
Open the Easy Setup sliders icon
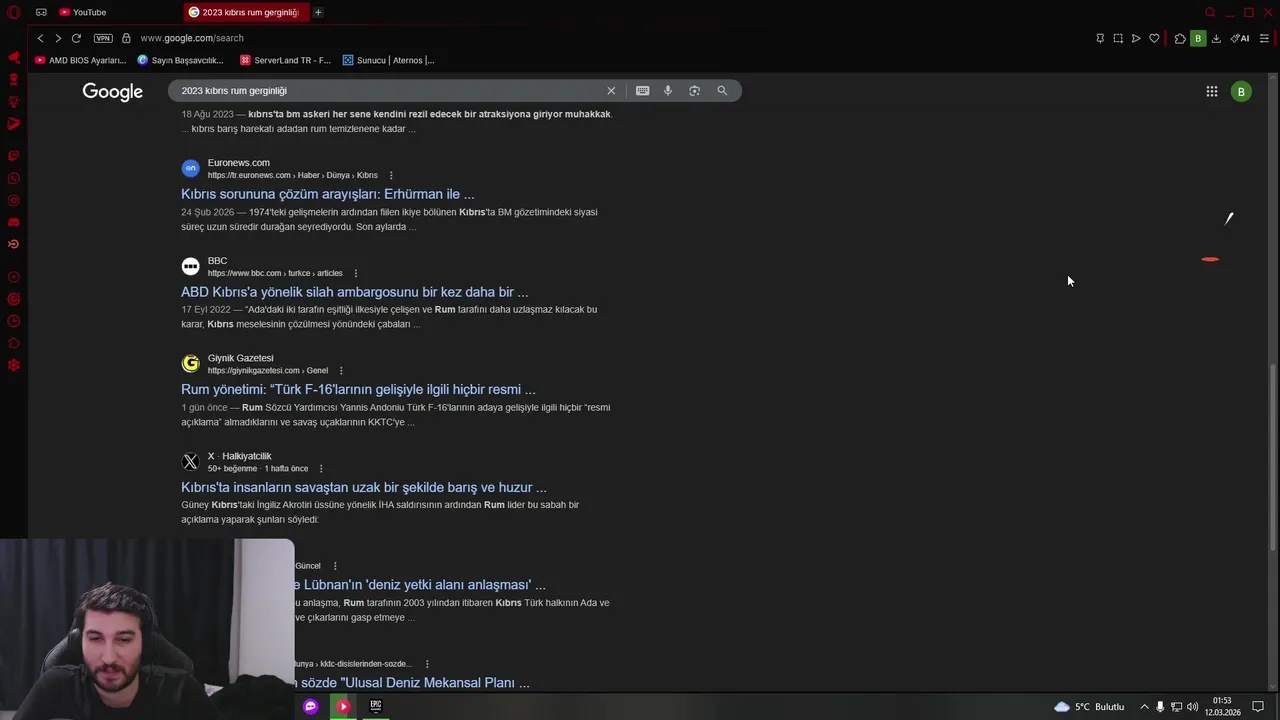[1264, 38]
